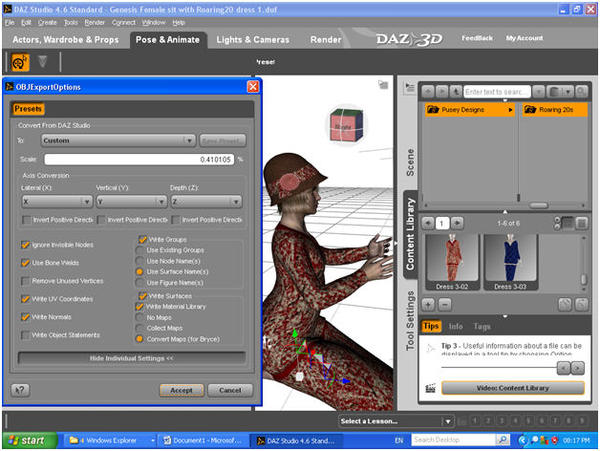This screenshot has height=451, width=600.
Task: Toggle Write Normals checkbox
Action: tap(25, 317)
